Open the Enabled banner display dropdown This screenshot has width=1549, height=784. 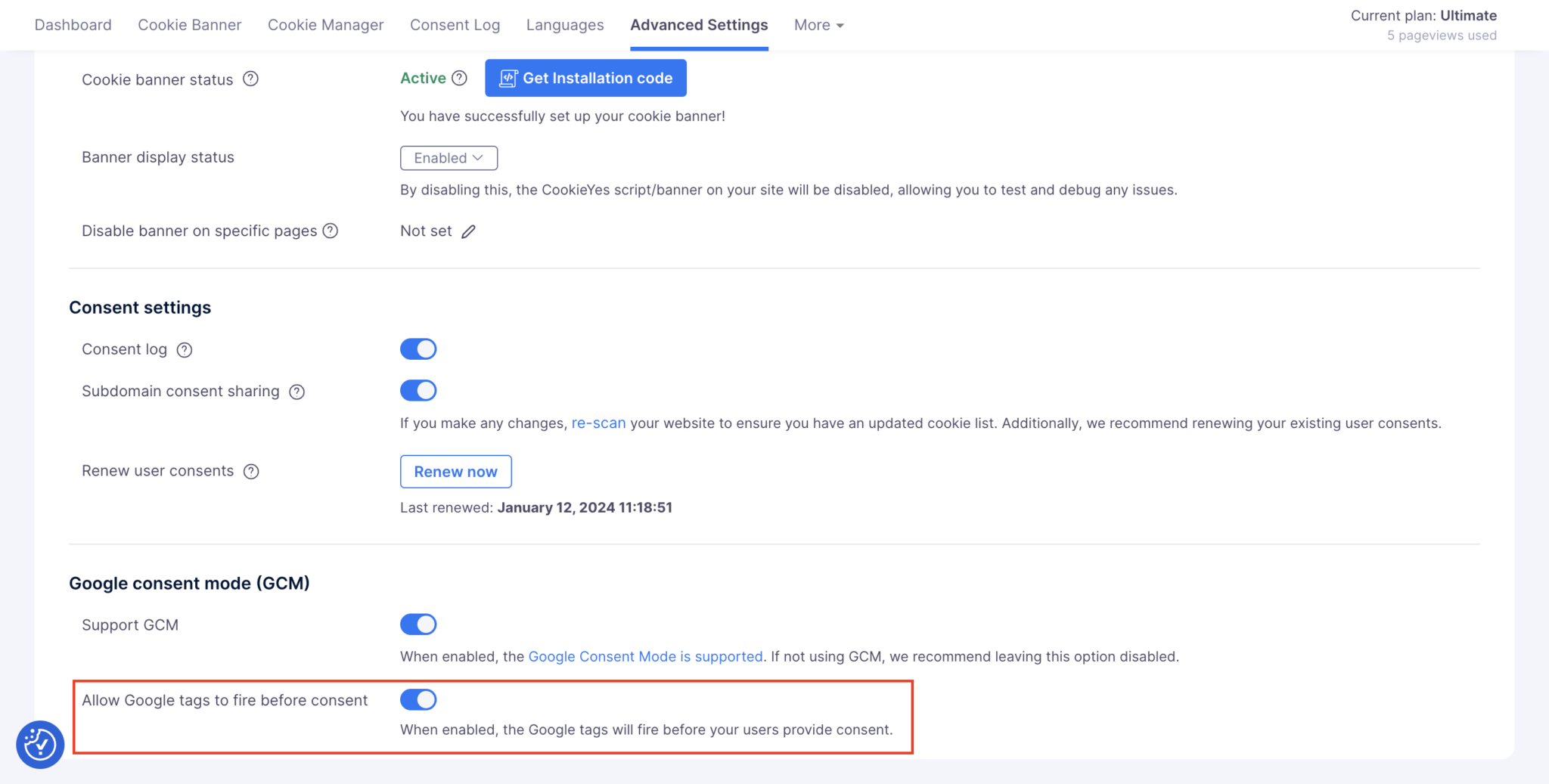448,158
